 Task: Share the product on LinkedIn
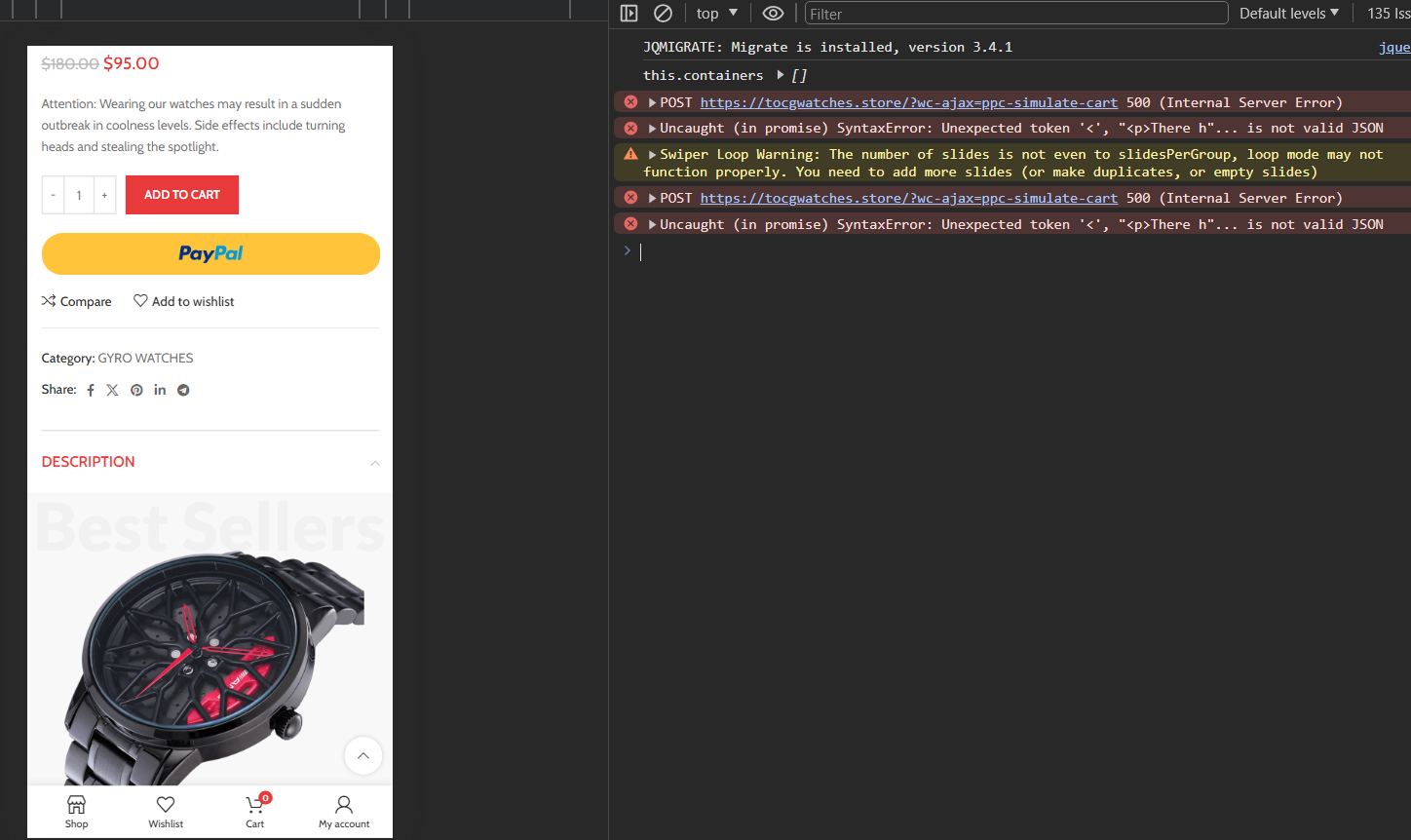tap(160, 390)
